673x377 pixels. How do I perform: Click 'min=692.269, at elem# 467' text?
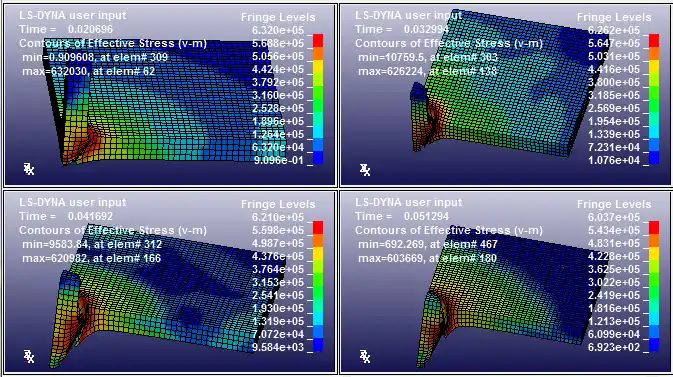click(x=427, y=244)
